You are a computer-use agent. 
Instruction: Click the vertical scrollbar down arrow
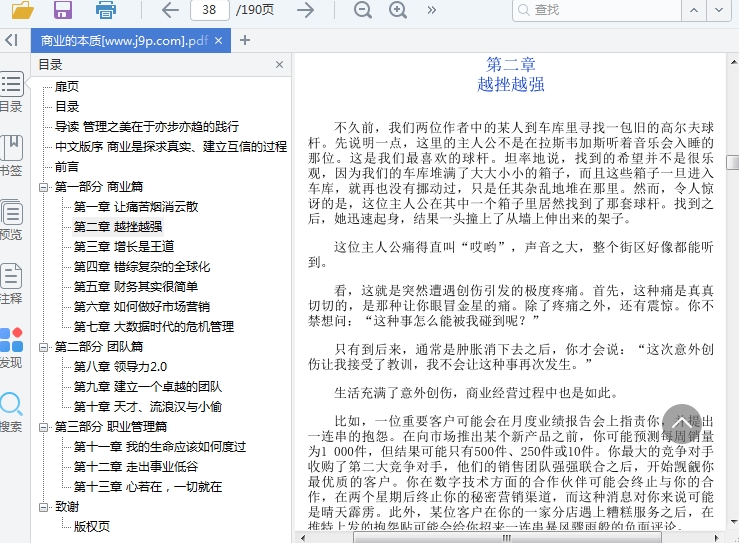(733, 522)
